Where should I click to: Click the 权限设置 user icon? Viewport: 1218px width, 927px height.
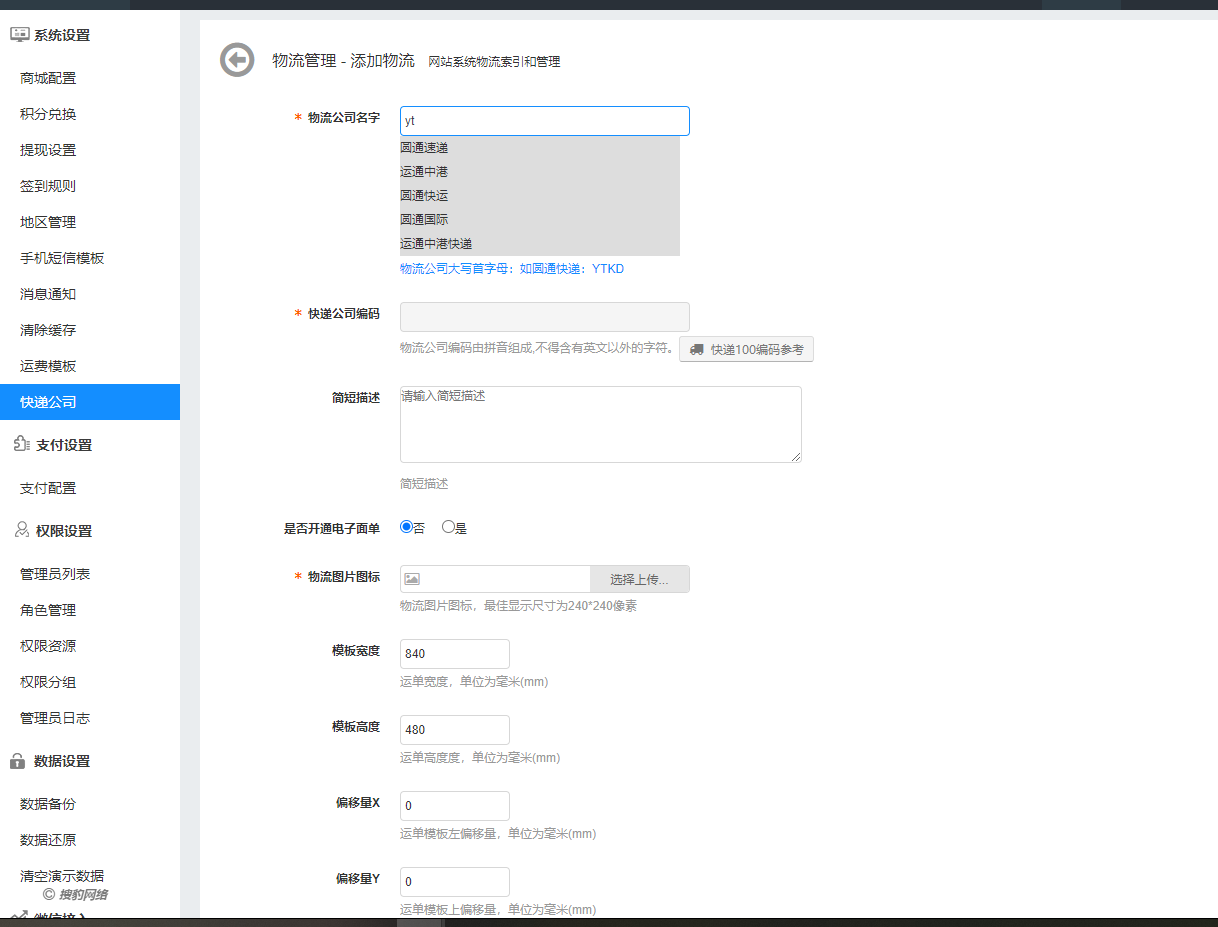[x=20, y=530]
